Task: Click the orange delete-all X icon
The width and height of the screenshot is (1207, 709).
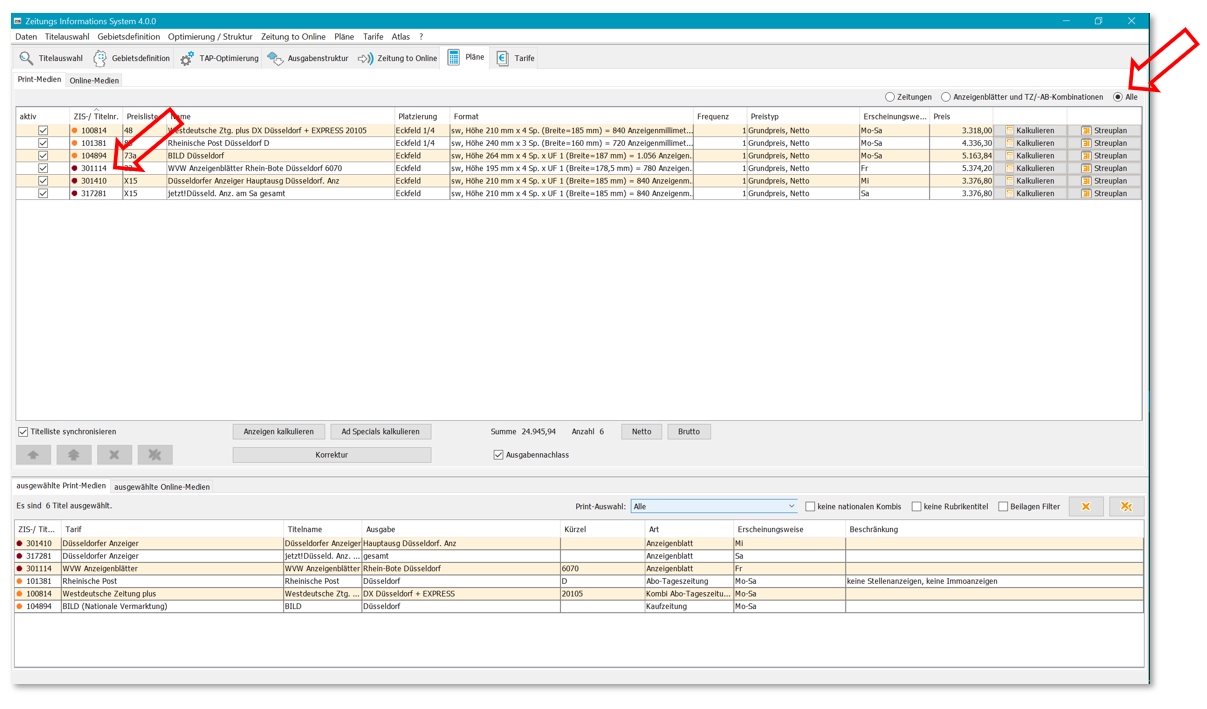Action: [1126, 507]
